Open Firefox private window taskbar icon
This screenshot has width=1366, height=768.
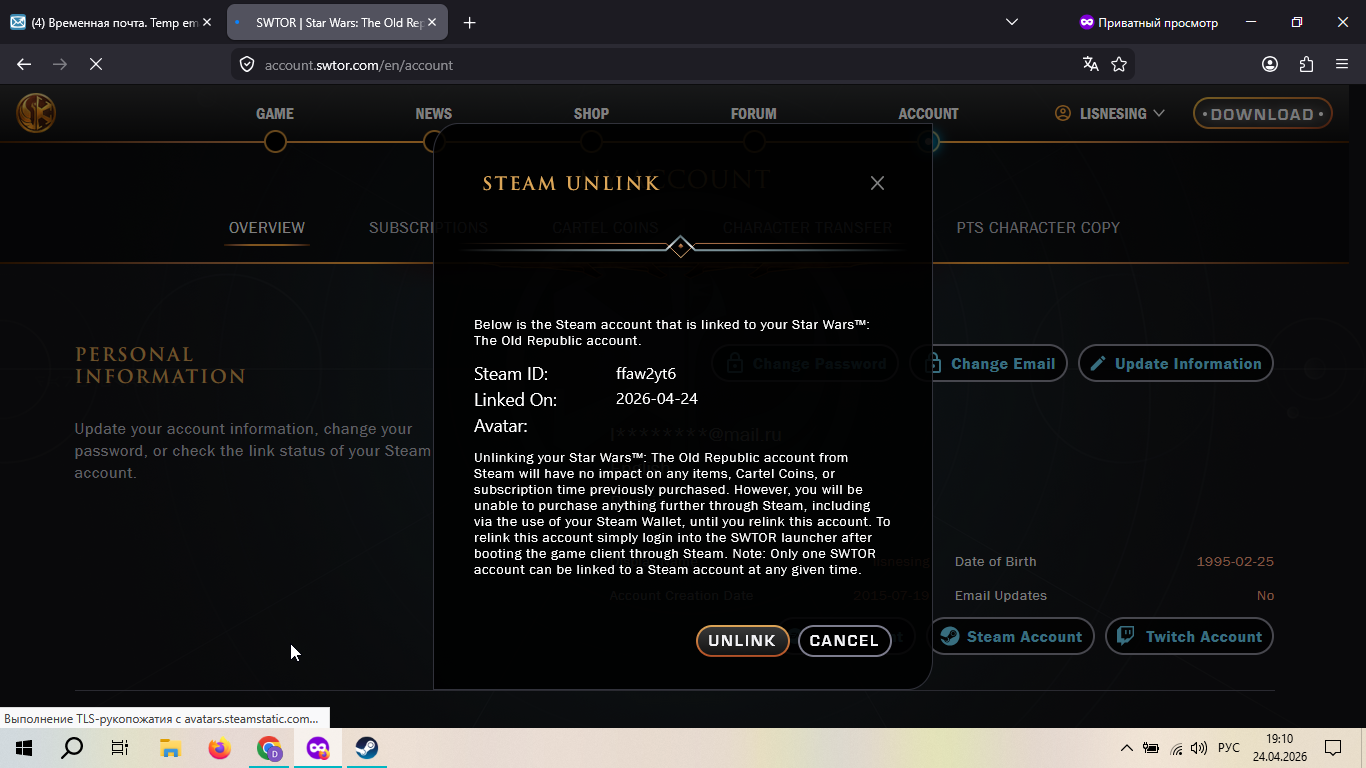click(318, 748)
